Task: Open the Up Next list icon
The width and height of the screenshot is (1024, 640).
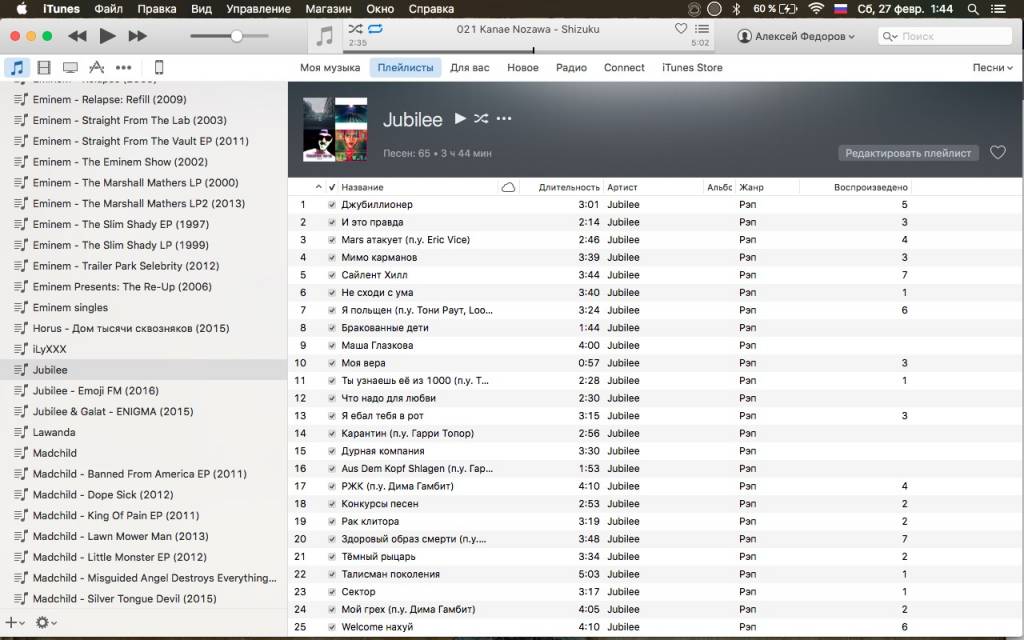Action: [702, 29]
